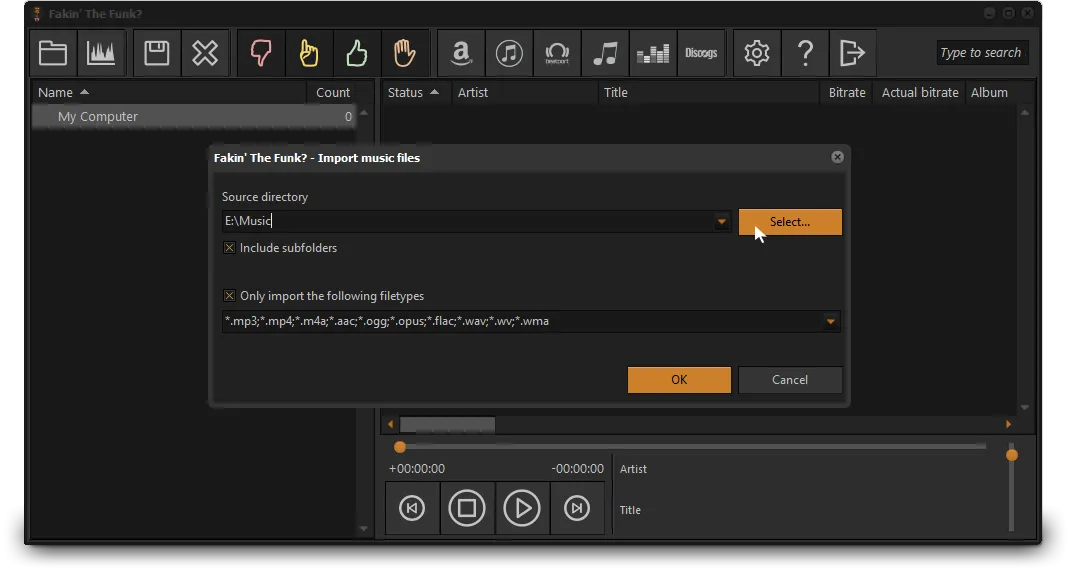The image size is (1072, 572).
Task: Open the import folder icon in toolbar
Action: pos(53,53)
